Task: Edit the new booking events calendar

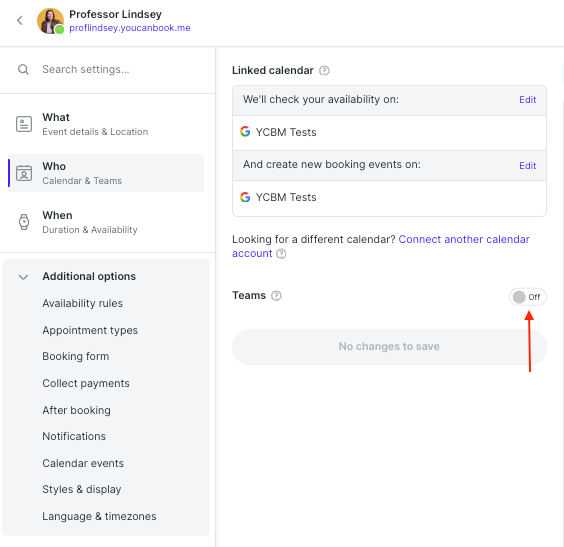Action: tap(527, 166)
